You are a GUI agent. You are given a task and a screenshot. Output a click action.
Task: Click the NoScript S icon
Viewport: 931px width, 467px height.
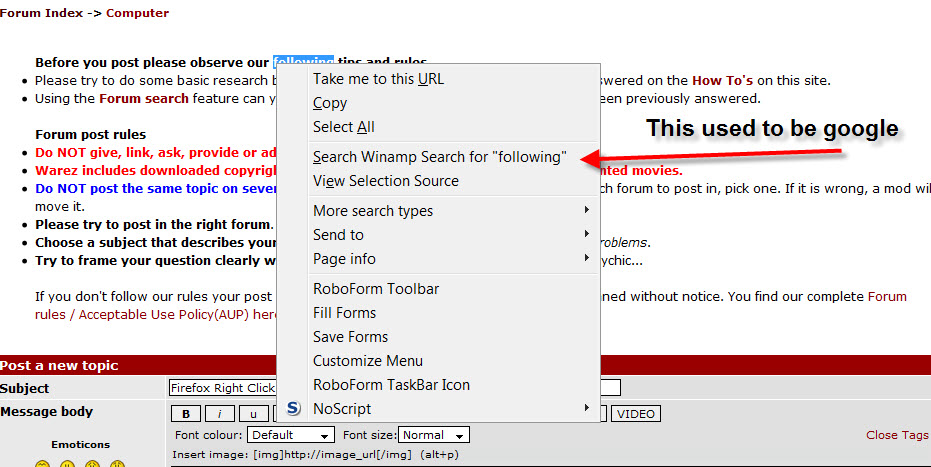point(293,408)
